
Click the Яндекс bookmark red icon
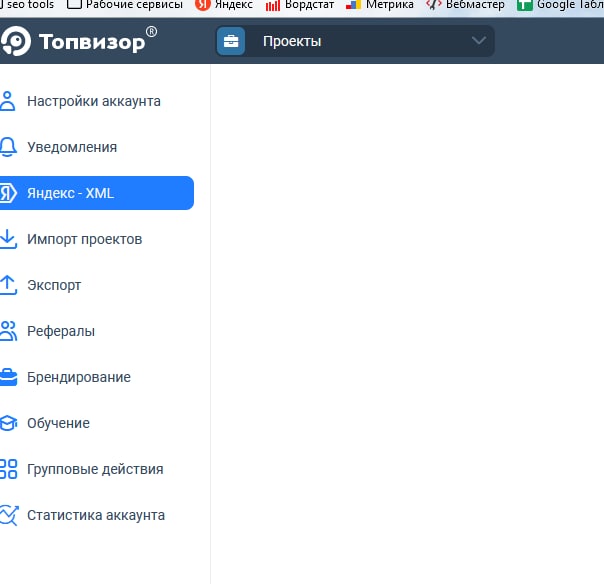pos(203,5)
